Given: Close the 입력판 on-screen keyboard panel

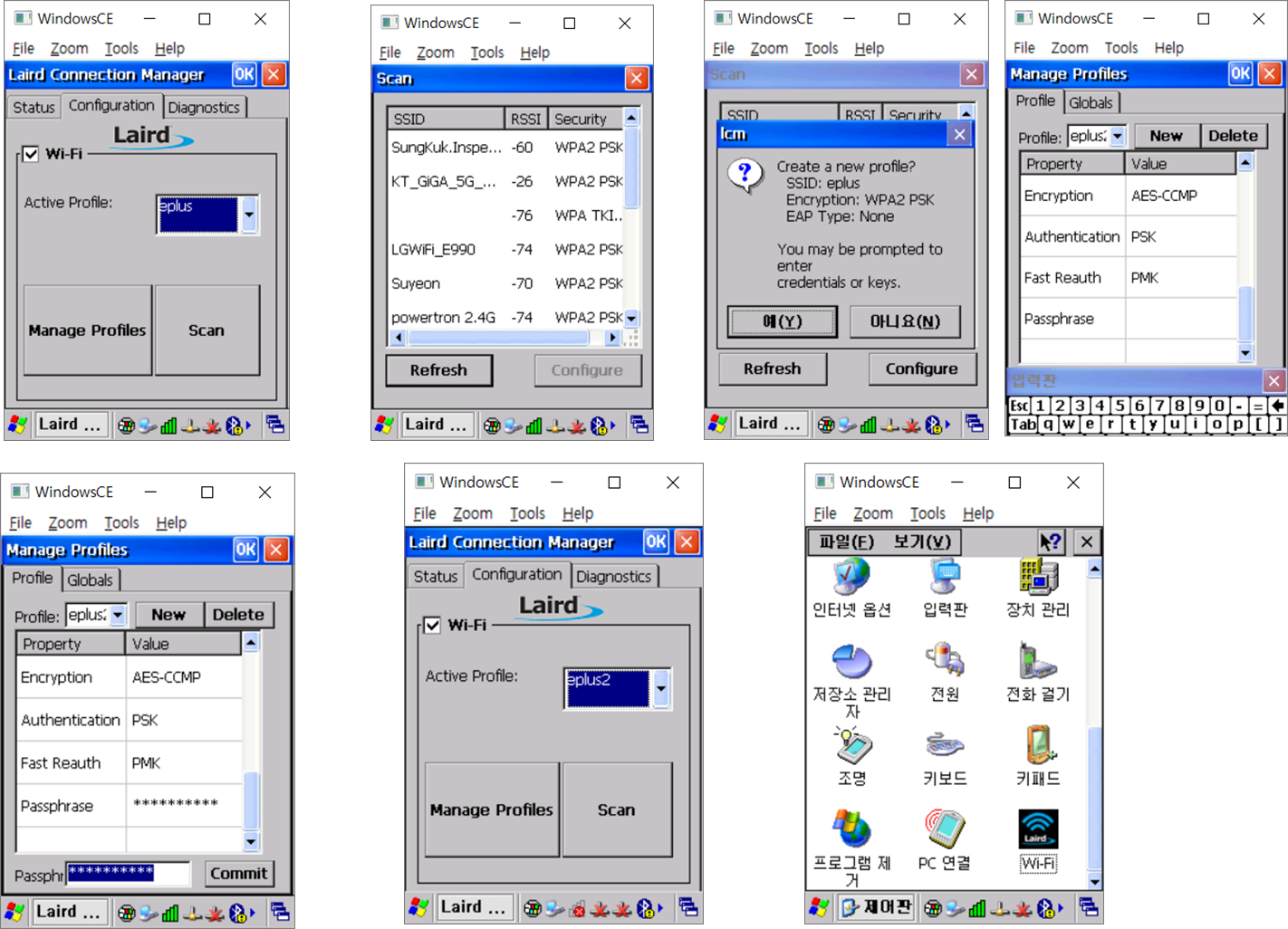Looking at the screenshot, I should point(1274,380).
